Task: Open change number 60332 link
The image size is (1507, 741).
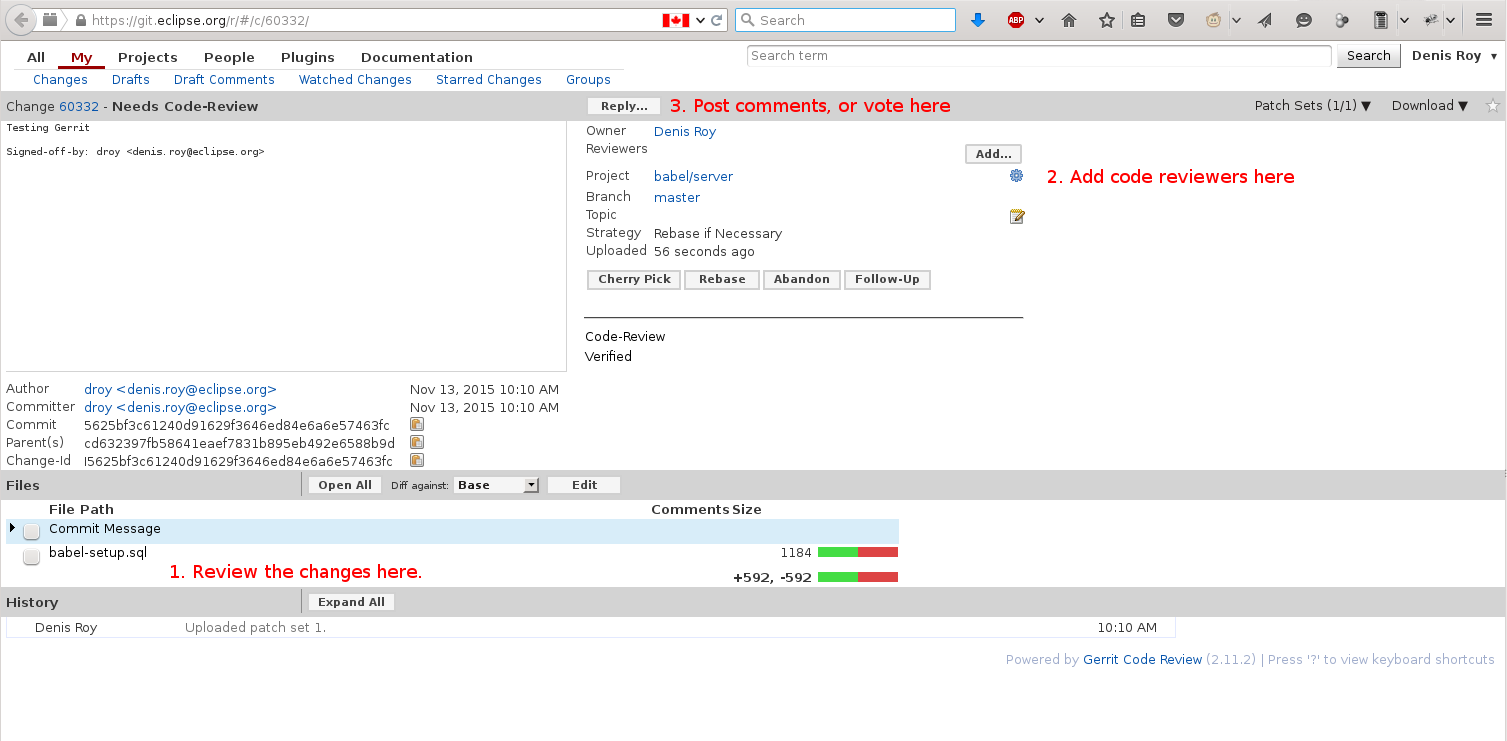Action: tap(79, 106)
